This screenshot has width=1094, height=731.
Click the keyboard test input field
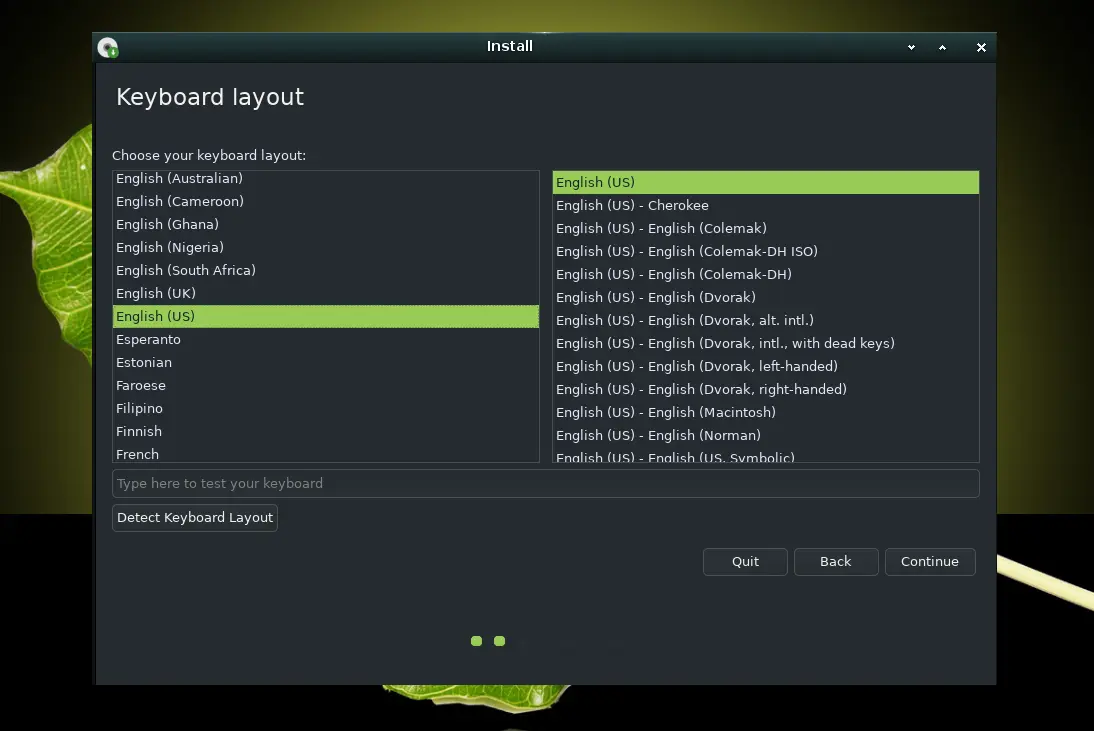tap(545, 483)
